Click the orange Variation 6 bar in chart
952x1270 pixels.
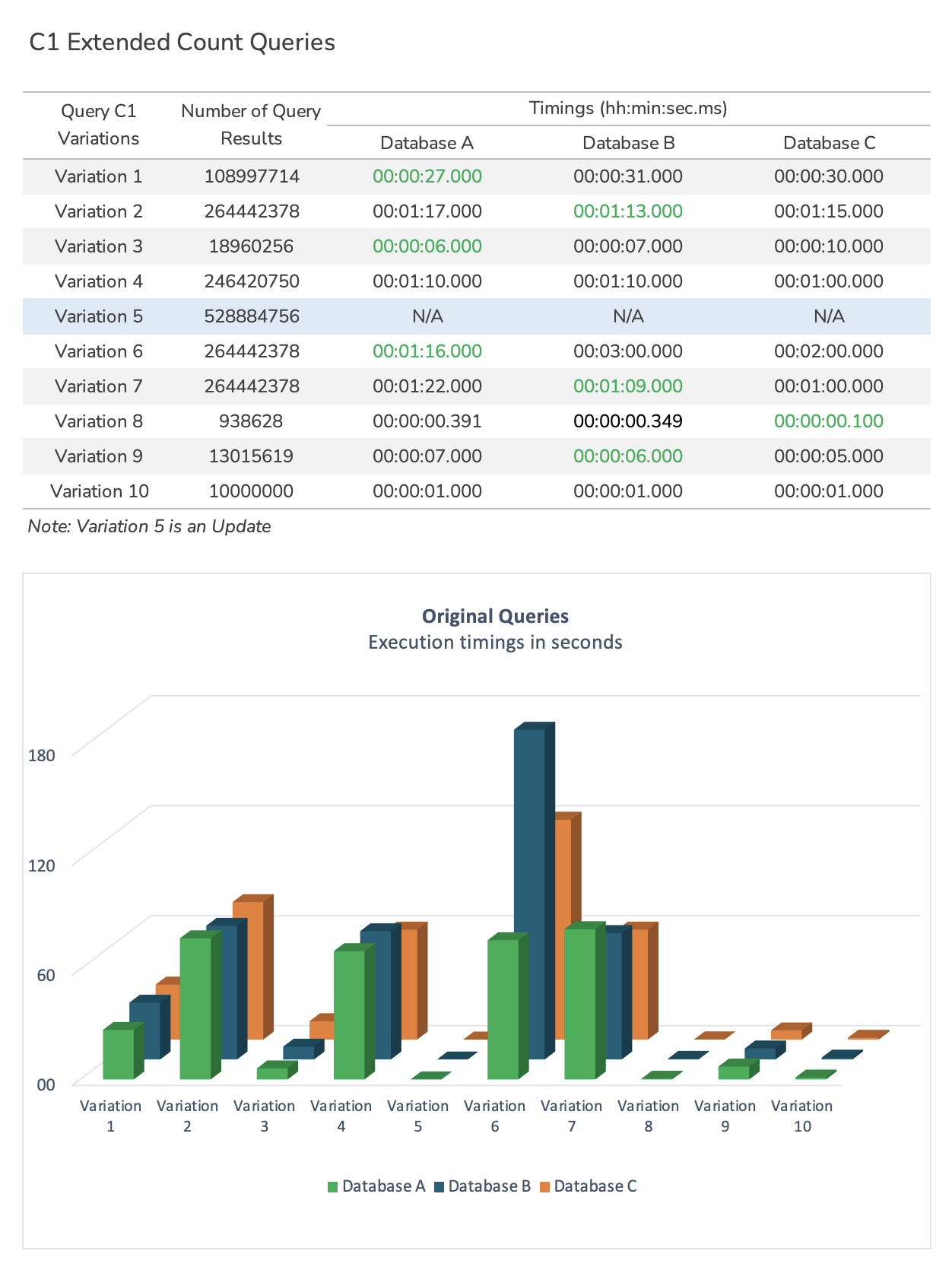(563, 928)
